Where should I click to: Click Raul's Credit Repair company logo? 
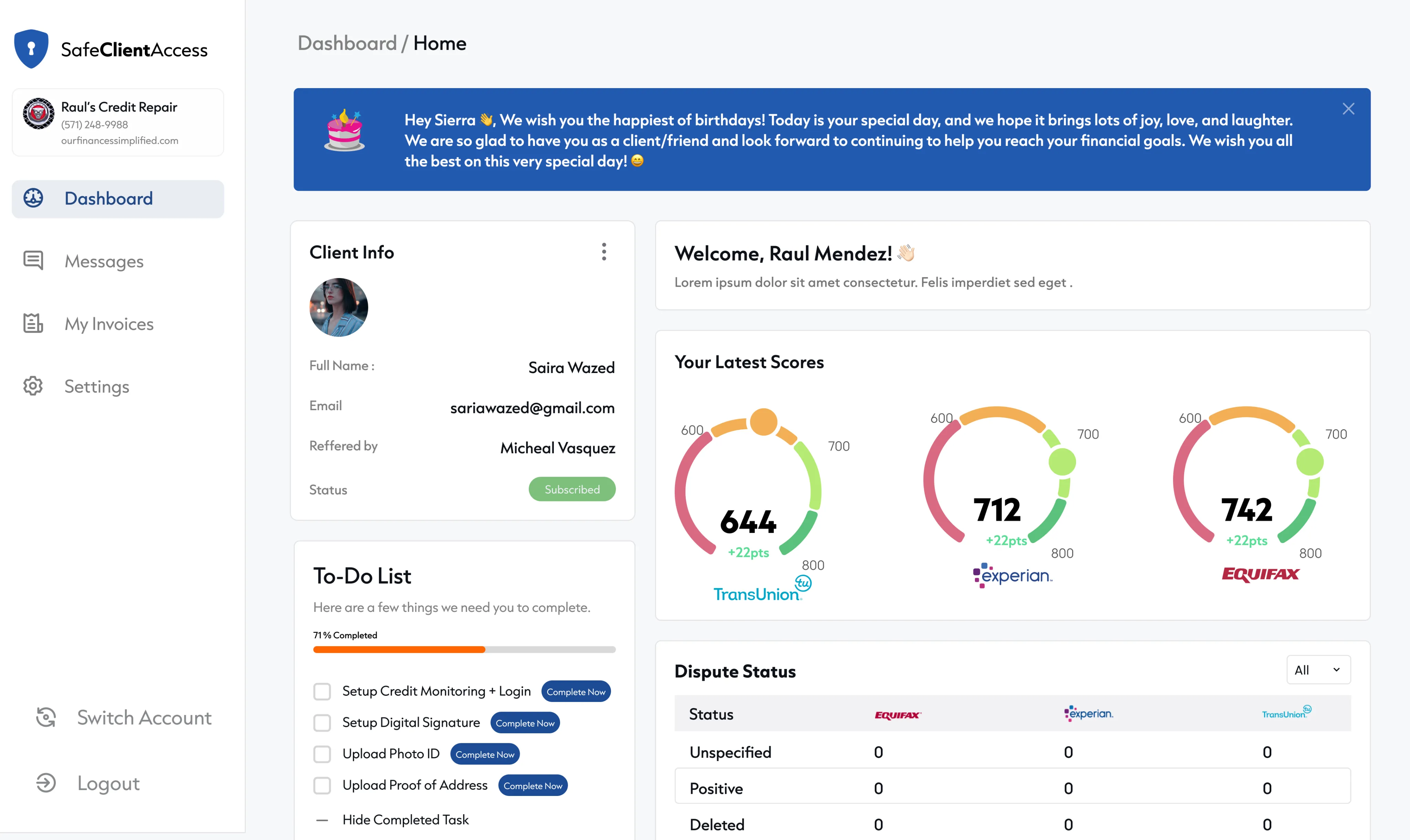pyautogui.click(x=39, y=114)
